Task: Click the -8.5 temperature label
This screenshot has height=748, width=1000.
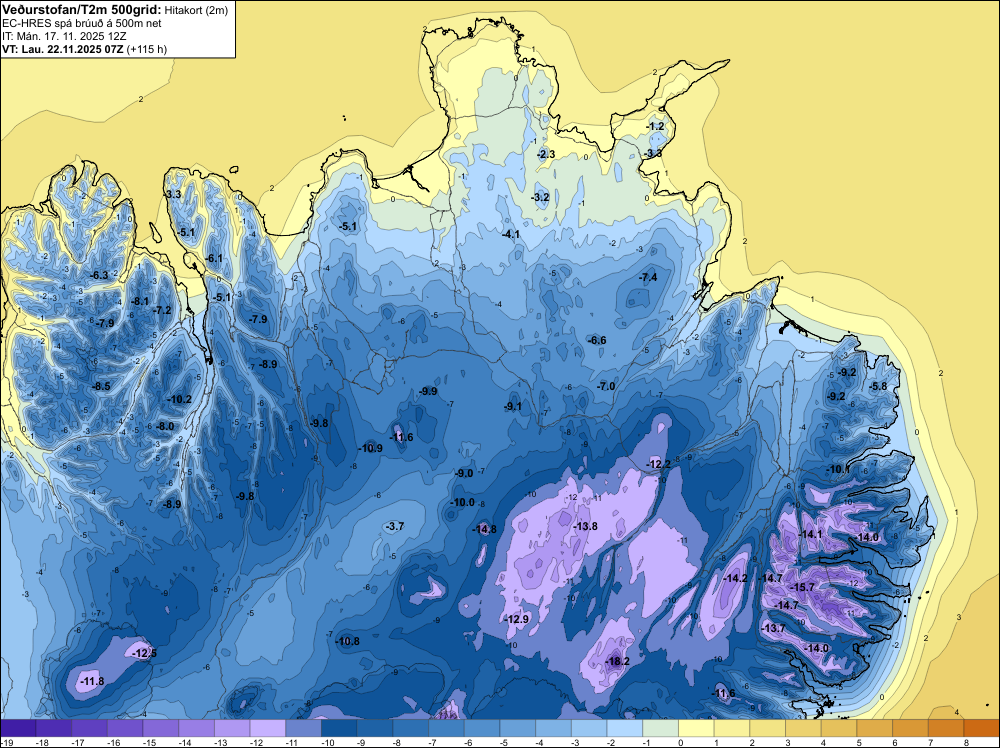Action: [x=101, y=386]
